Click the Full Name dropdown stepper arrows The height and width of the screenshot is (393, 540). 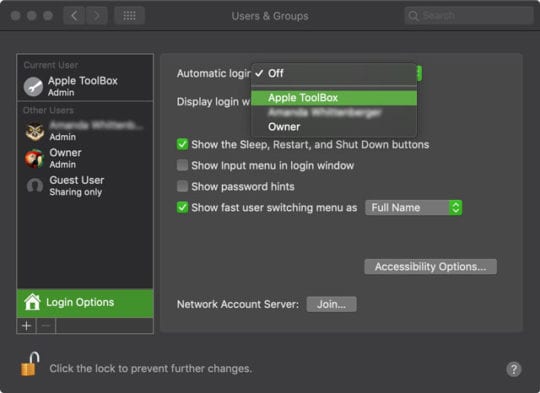pyautogui.click(x=456, y=208)
